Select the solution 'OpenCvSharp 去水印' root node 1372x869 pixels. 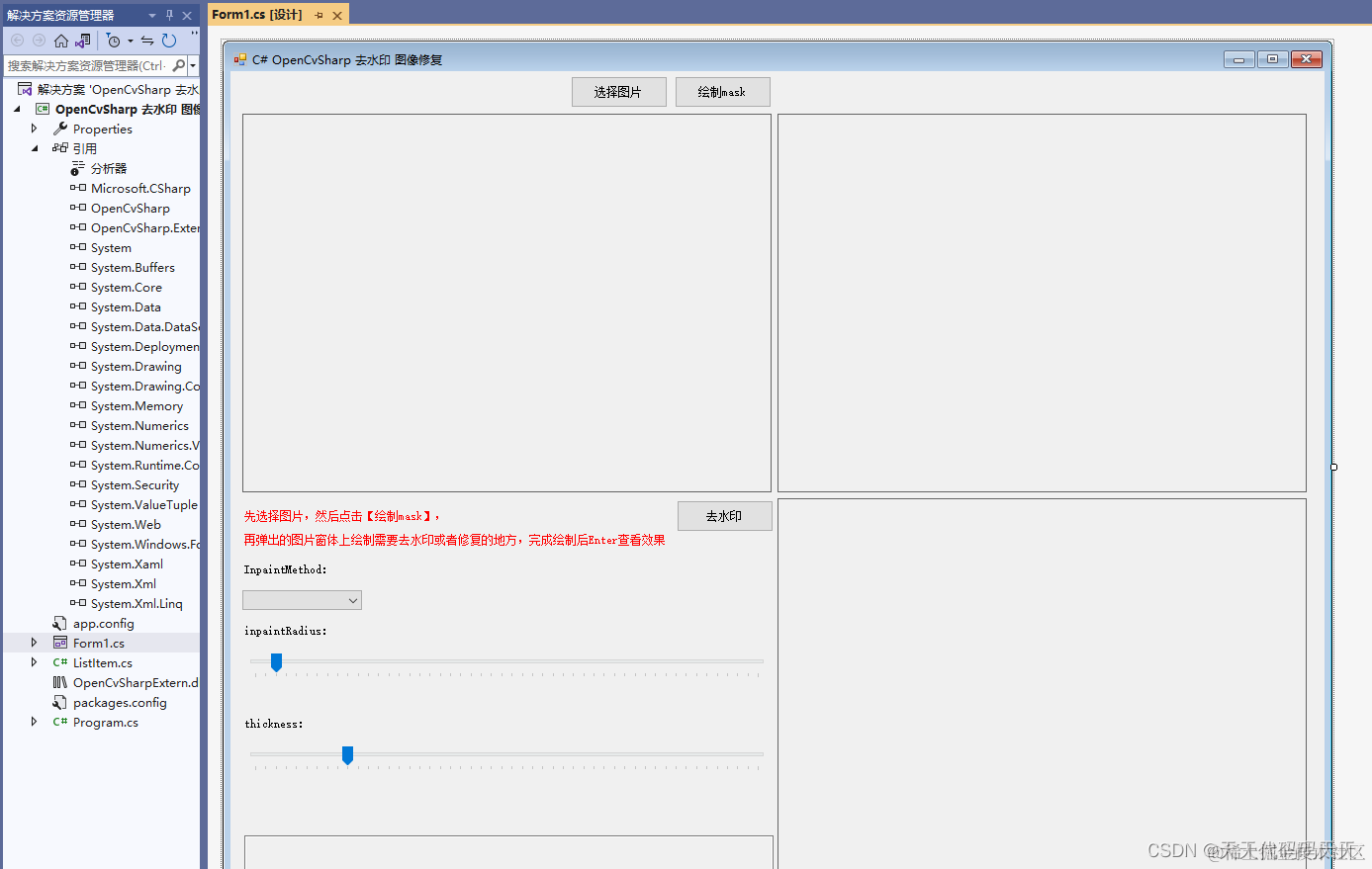pos(118,89)
